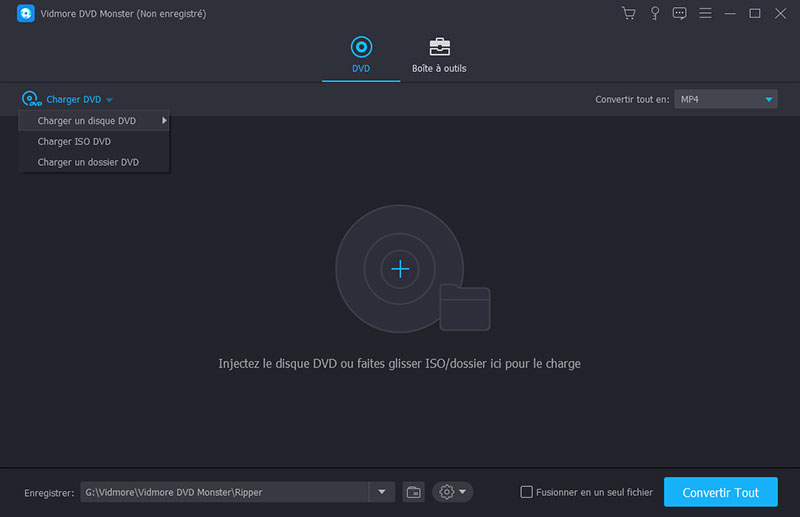Enable Fusionner en un seul fichier checkbox
This screenshot has width=800, height=517.
(526, 492)
